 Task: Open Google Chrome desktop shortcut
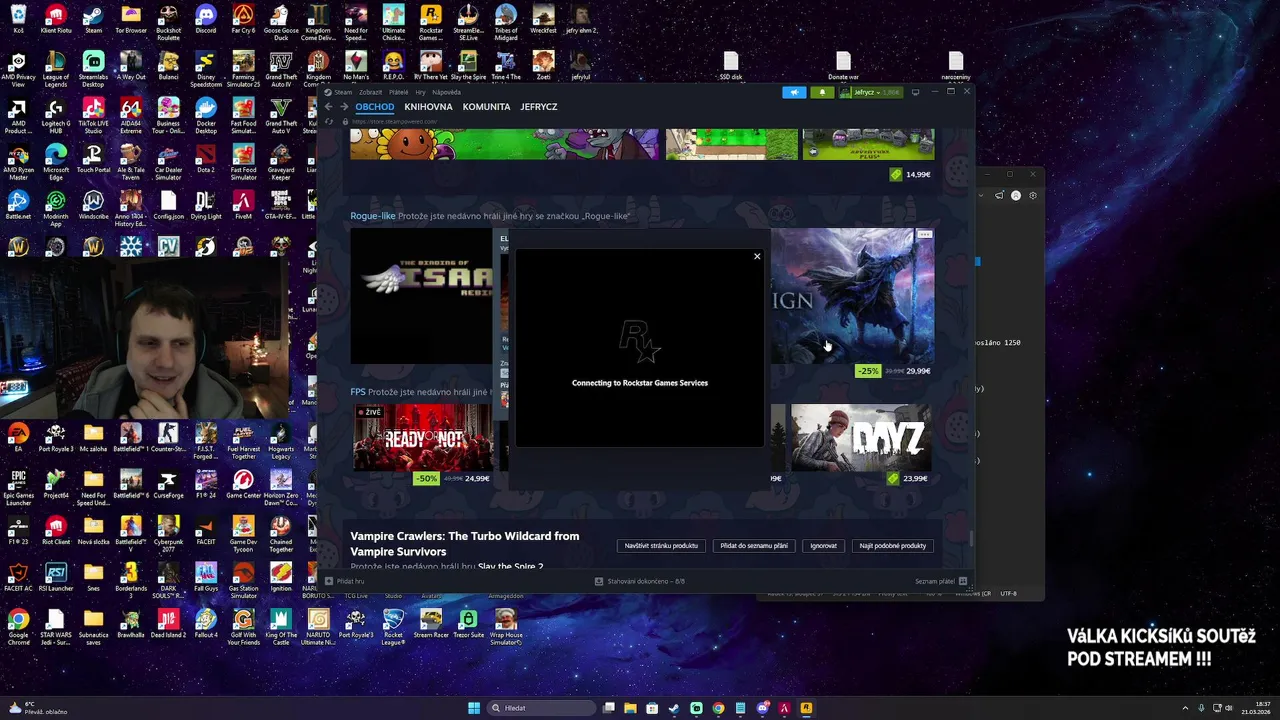pyautogui.click(x=18, y=626)
